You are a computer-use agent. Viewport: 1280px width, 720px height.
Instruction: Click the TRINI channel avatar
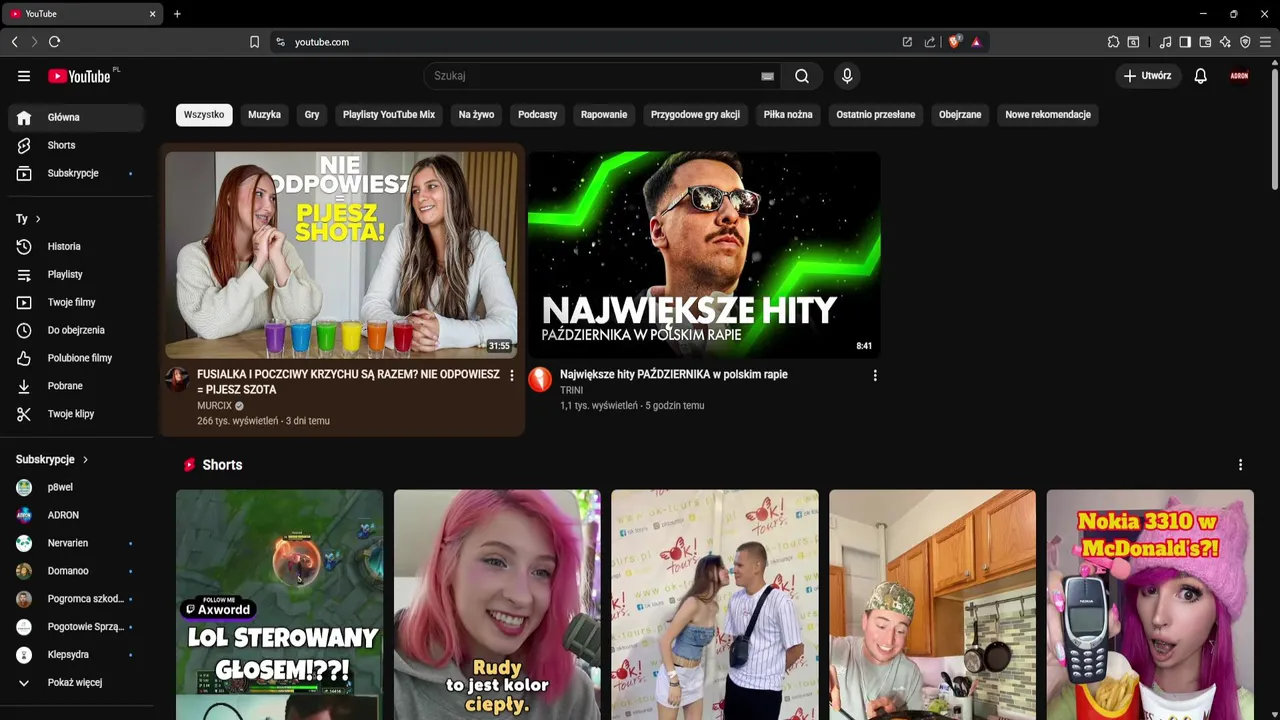point(540,379)
